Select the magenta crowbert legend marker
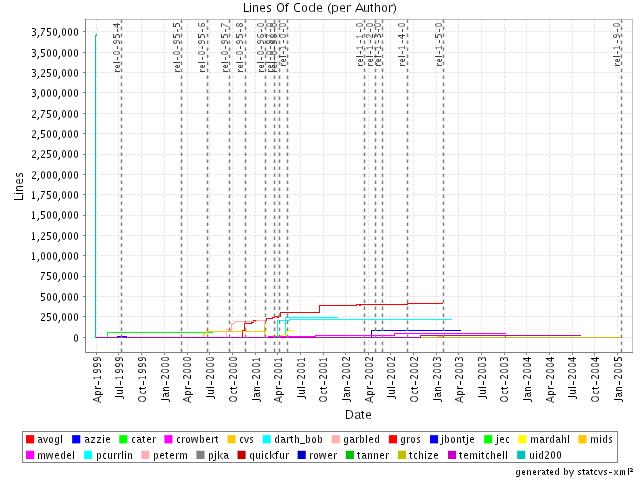 pos(169,439)
